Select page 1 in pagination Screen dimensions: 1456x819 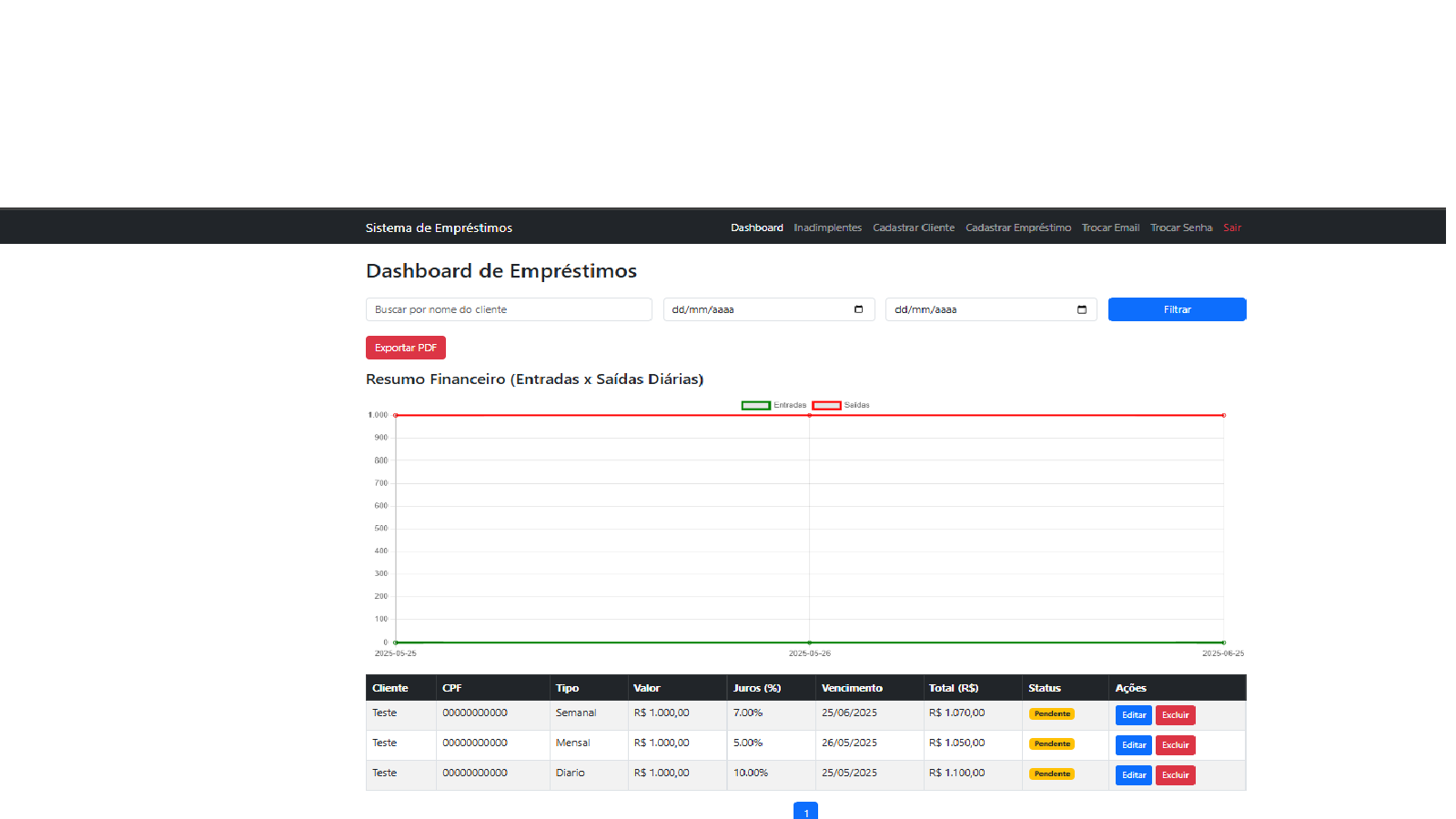coord(805,812)
